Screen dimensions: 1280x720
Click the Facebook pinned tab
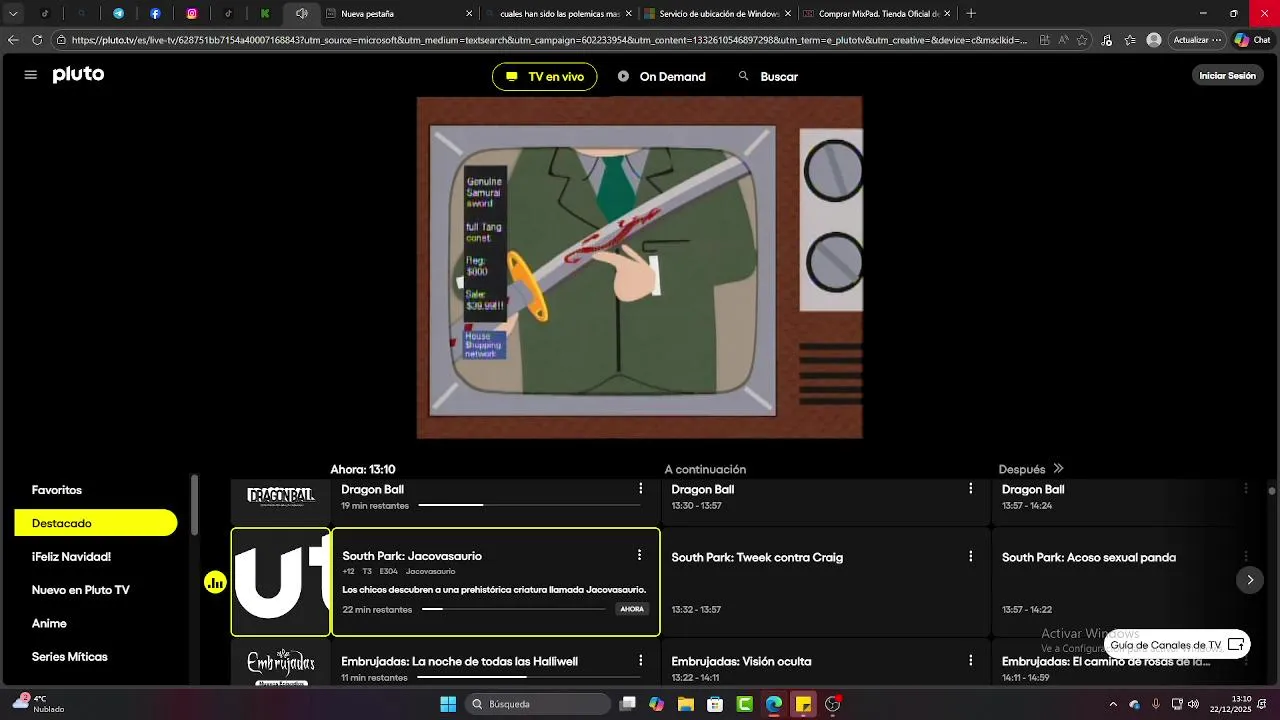(x=155, y=14)
